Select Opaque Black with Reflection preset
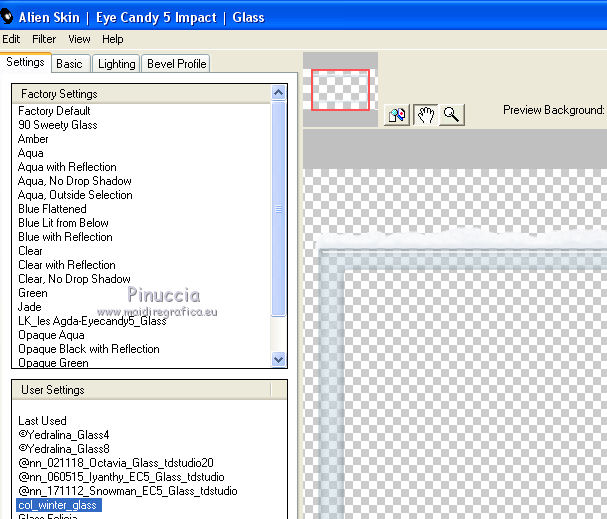Screen dimensions: 607x519 (x=89, y=349)
